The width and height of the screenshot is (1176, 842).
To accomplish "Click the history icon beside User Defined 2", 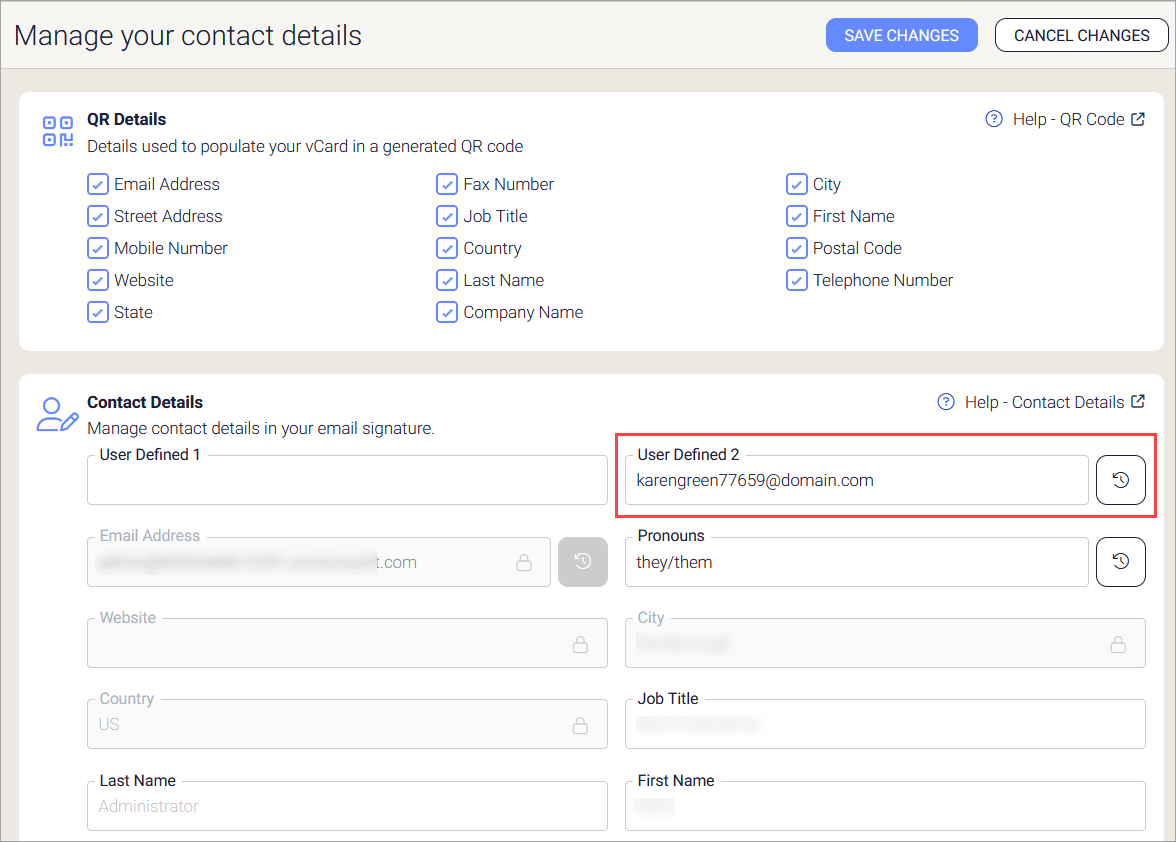I will tap(1121, 481).
